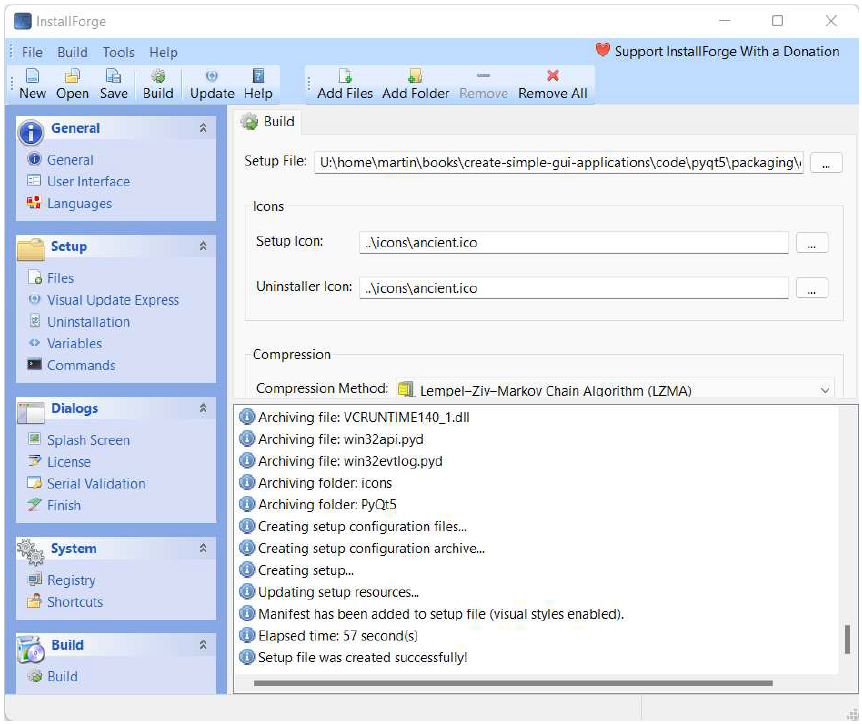The width and height of the screenshot is (862, 724).
Task: Collapse the General sidebar section
Action: coord(203,129)
